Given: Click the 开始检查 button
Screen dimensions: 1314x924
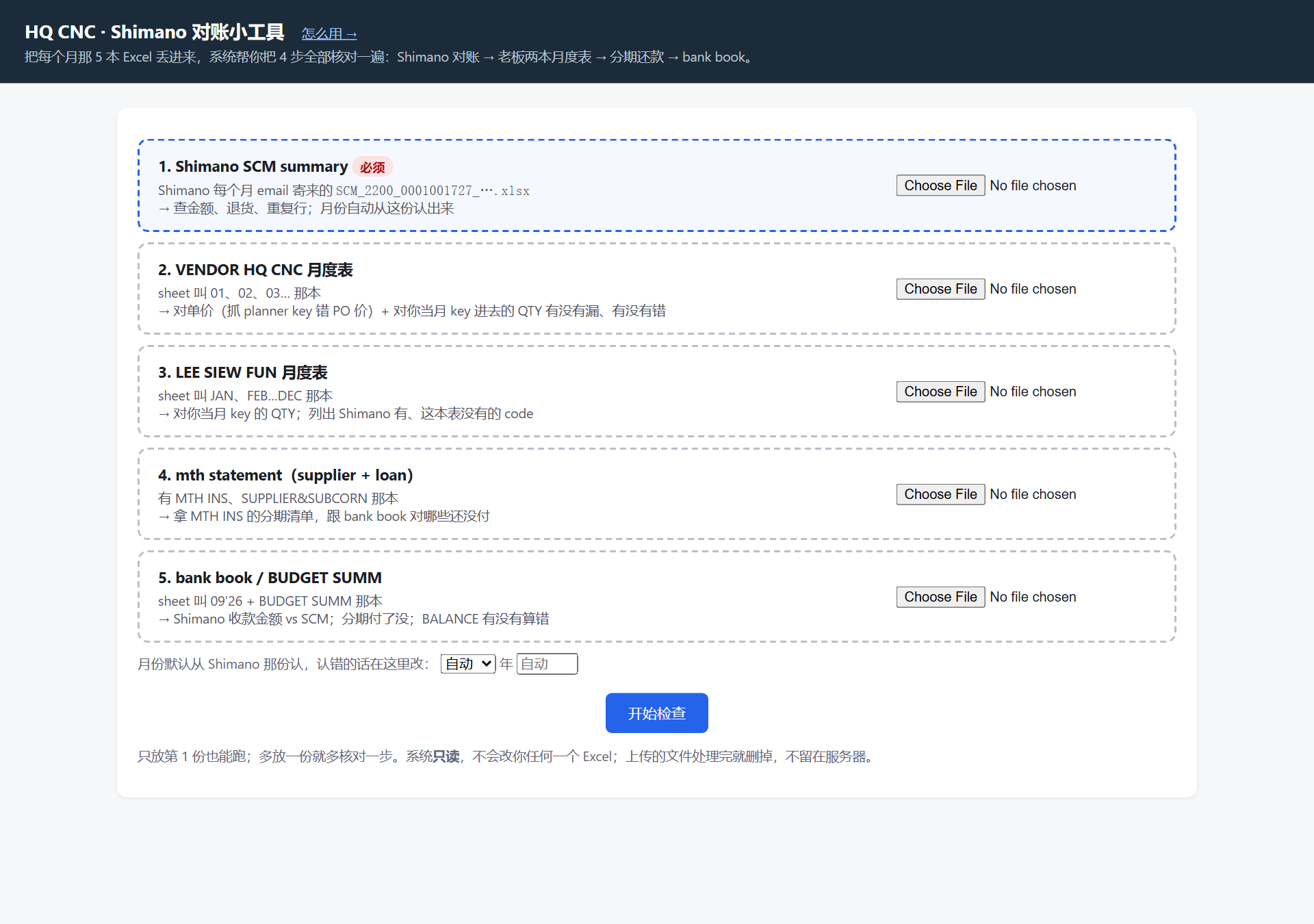Looking at the screenshot, I should coord(656,713).
